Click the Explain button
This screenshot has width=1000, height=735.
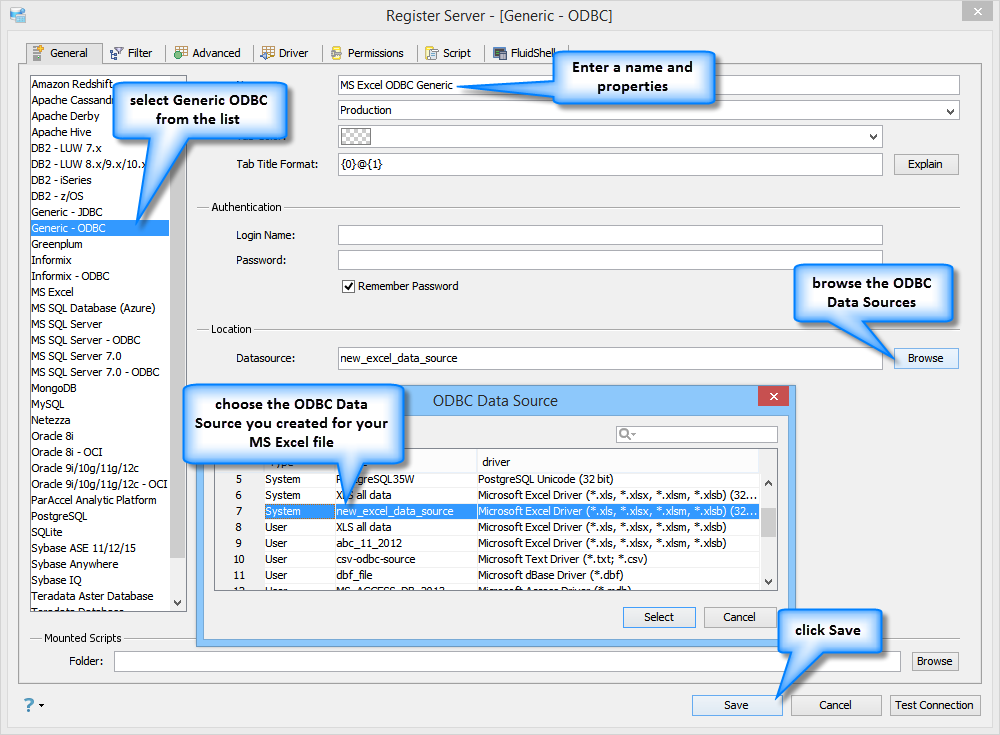(x=925, y=164)
